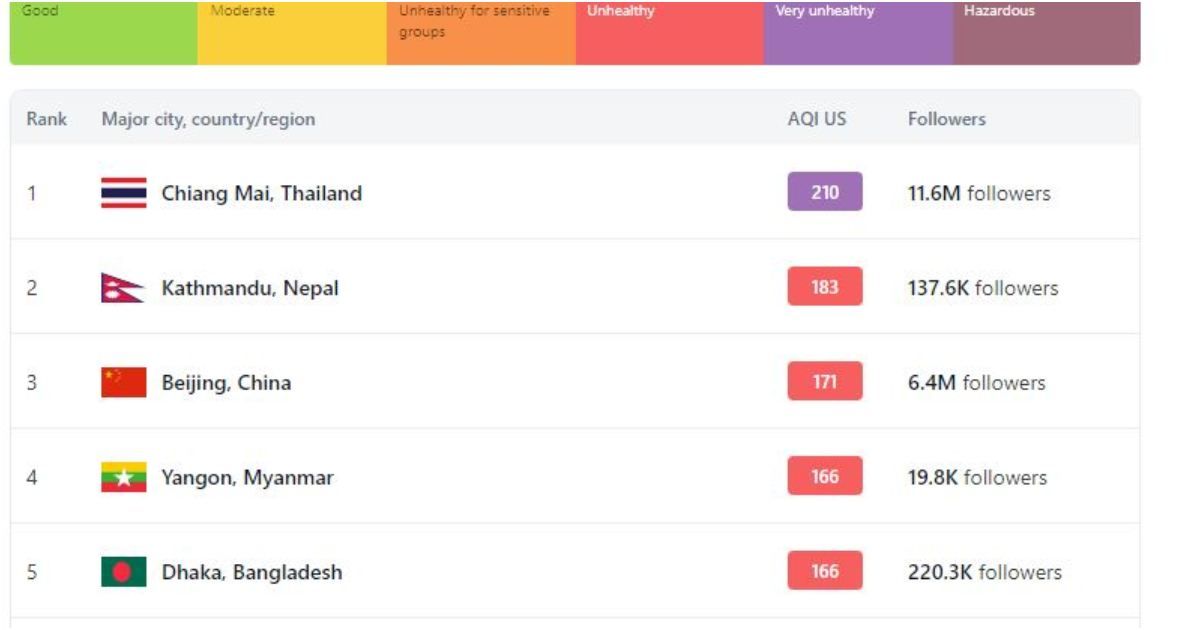
Task: Click the red 183 AQI badge
Action: pyautogui.click(x=825, y=287)
